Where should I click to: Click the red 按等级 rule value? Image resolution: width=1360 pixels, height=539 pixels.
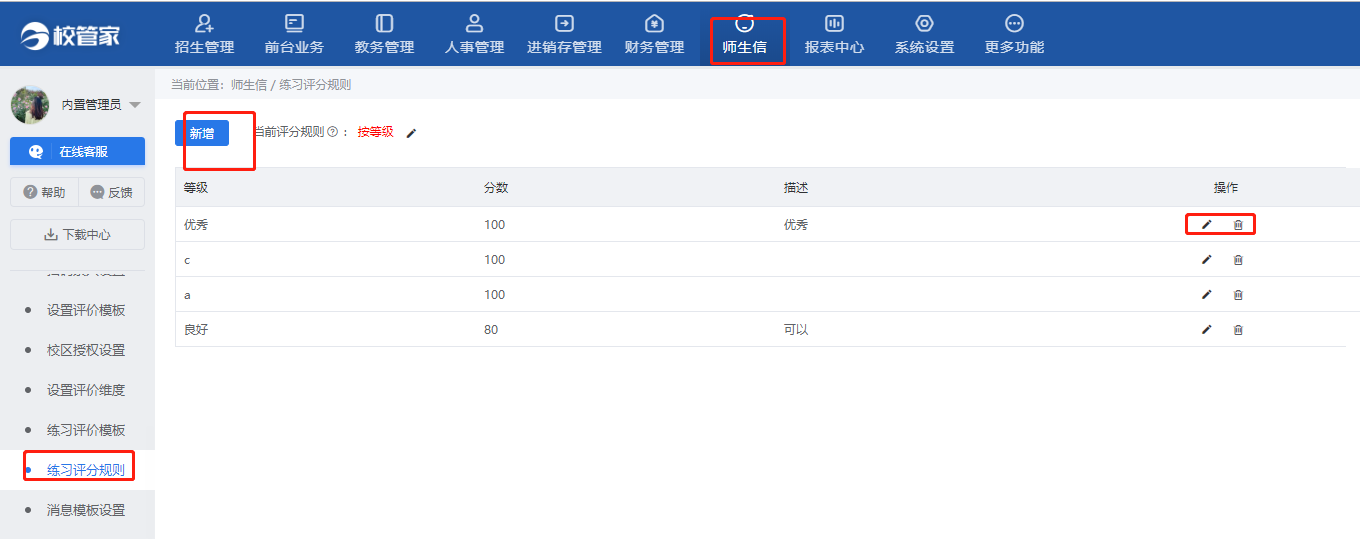pyautogui.click(x=376, y=132)
